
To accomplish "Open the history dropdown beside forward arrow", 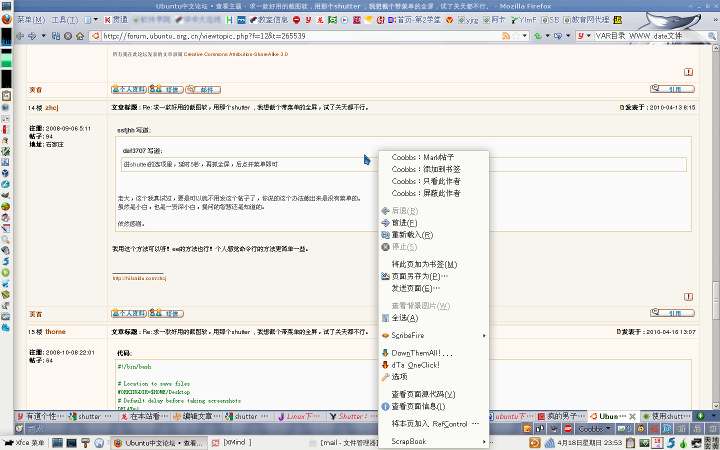I will [44, 36].
